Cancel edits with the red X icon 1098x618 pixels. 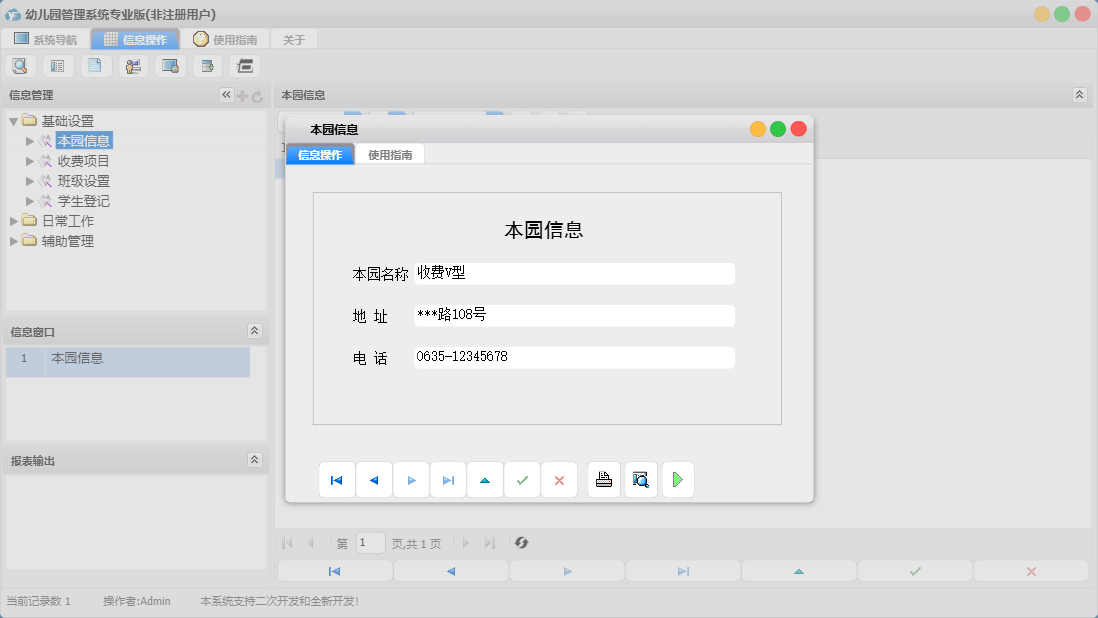pyautogui.click(x=559, y=479)
